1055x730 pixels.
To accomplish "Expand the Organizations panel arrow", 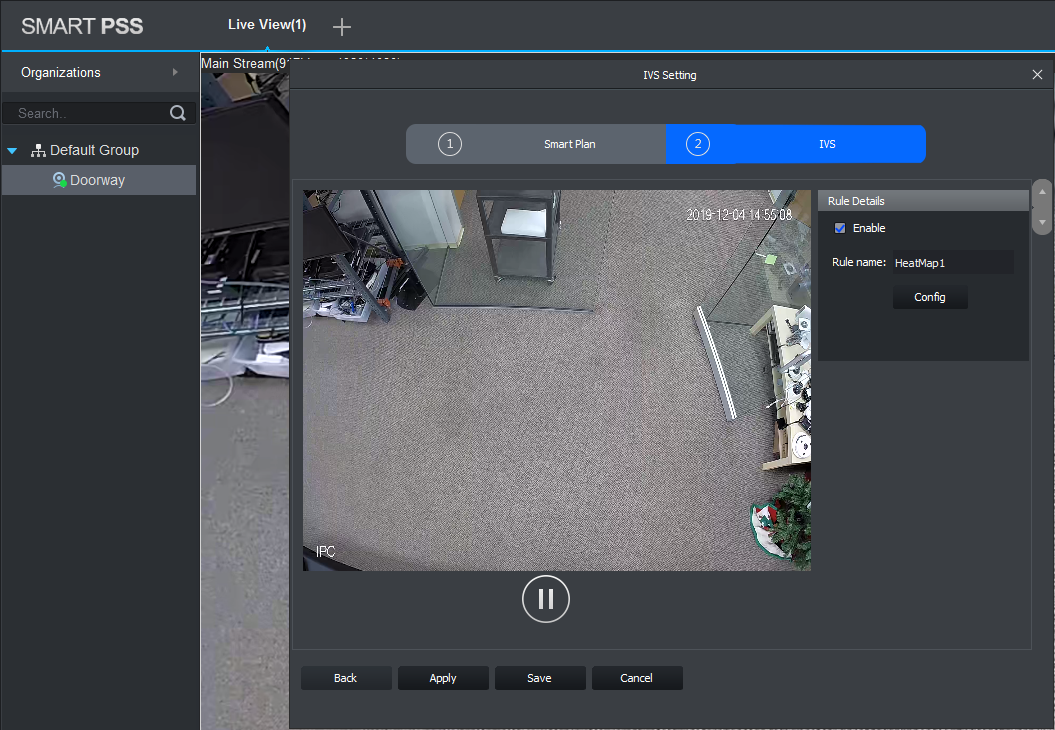I will coord(175,72).
